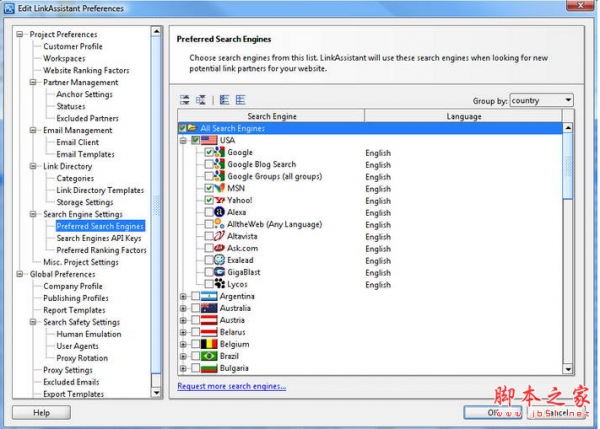
Task: Close the Edit LinkAssistant Preferences window
Action: tap(580, 5)
